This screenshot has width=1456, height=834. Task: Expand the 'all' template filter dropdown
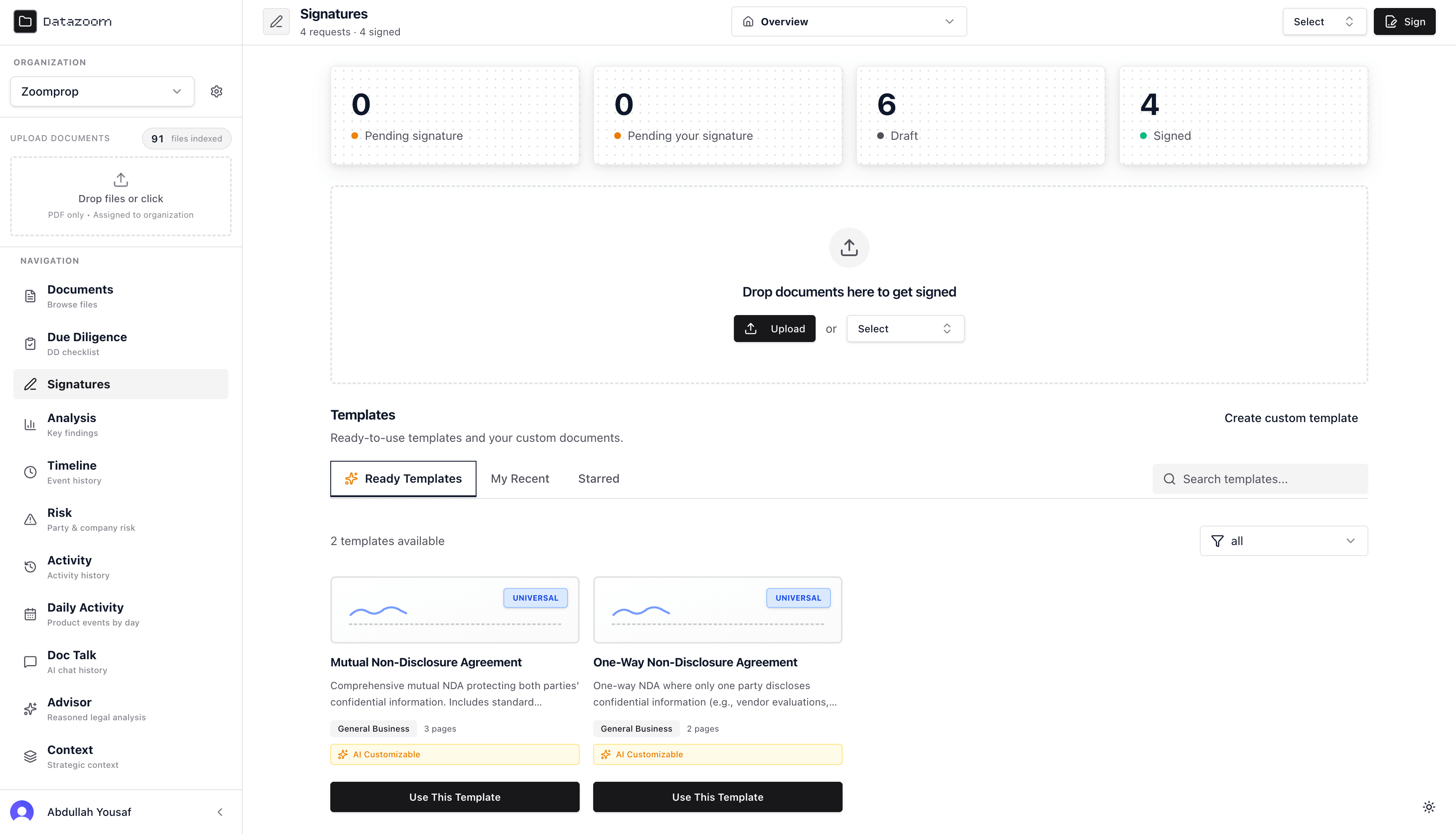(1284, 541)
